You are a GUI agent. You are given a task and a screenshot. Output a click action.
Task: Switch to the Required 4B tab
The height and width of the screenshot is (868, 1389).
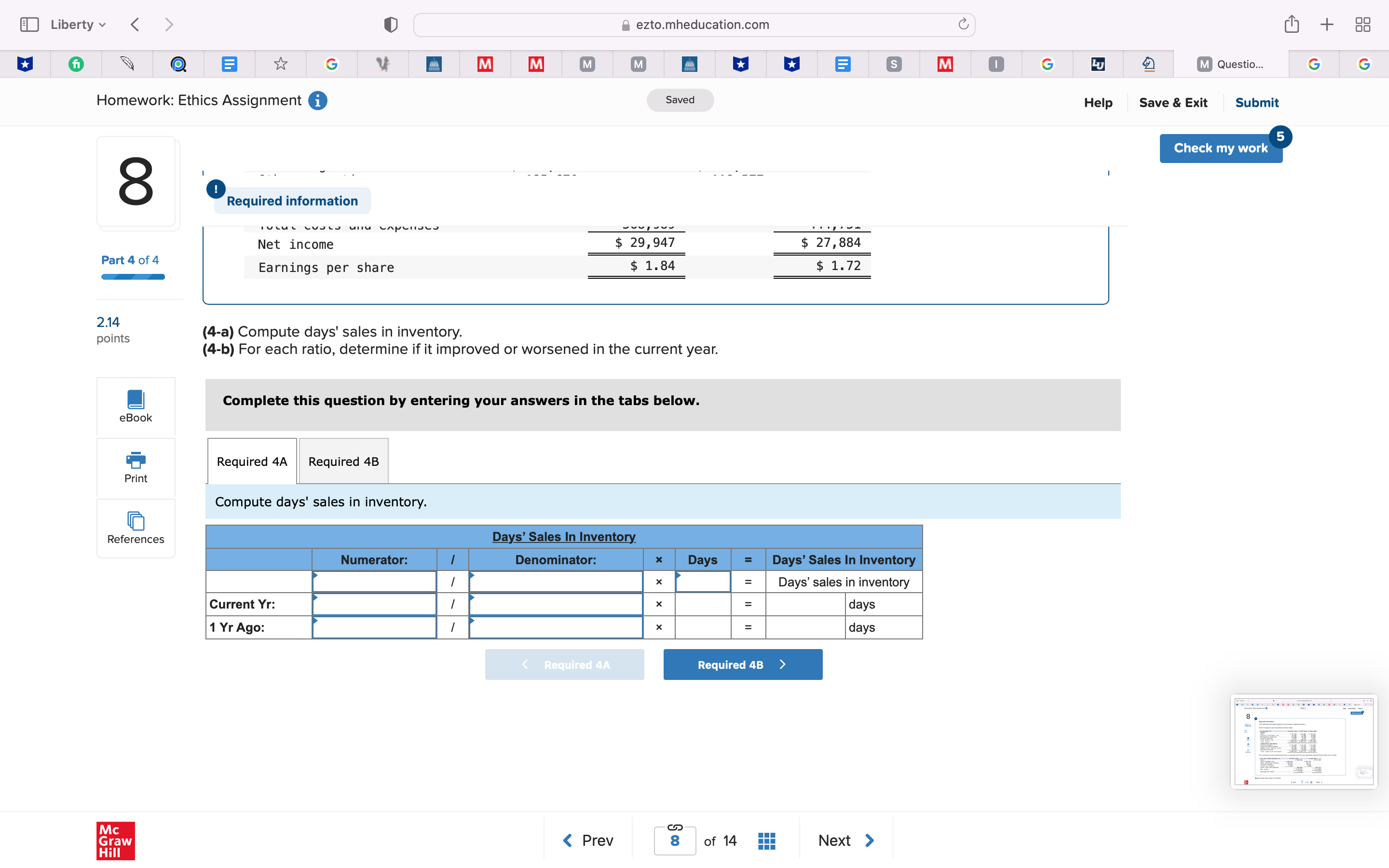(x=343, y=461)
